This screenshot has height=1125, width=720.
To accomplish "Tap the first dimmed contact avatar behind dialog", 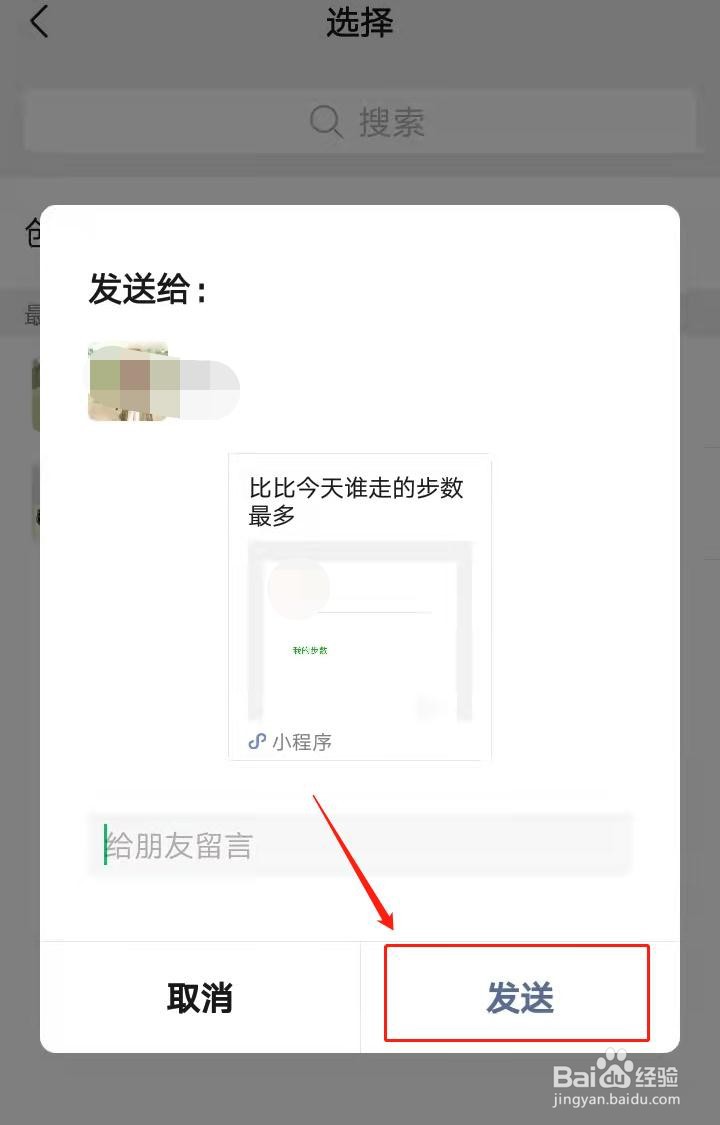I will [x=35, y=395].
